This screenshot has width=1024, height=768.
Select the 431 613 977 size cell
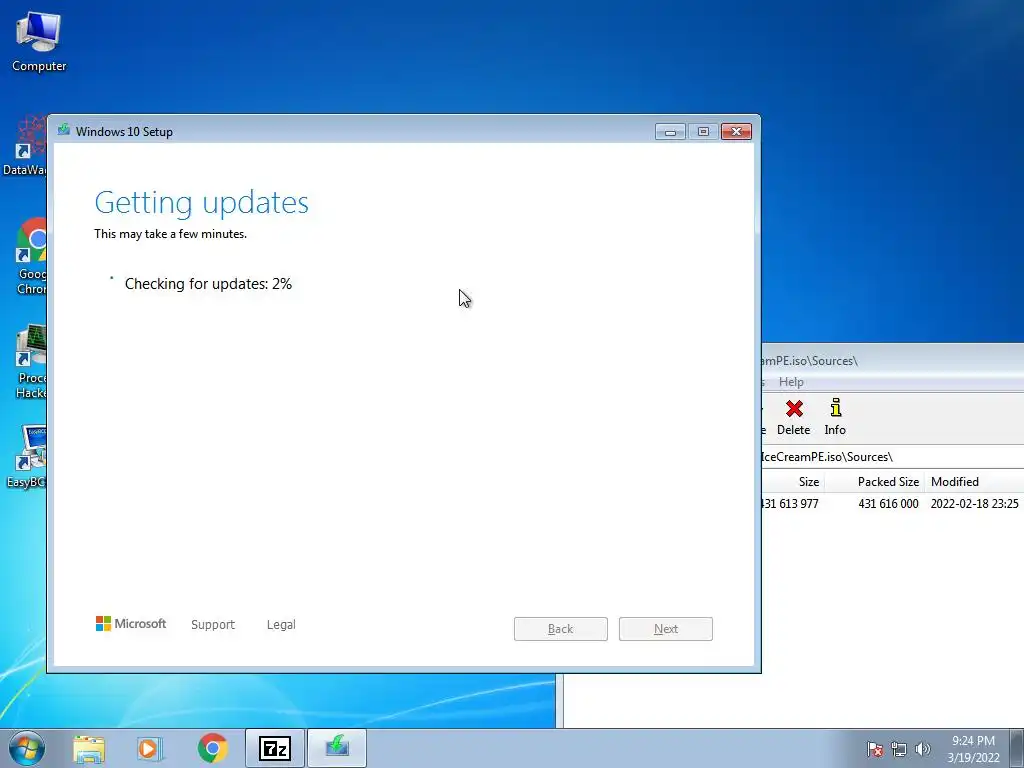click(790, 504)
